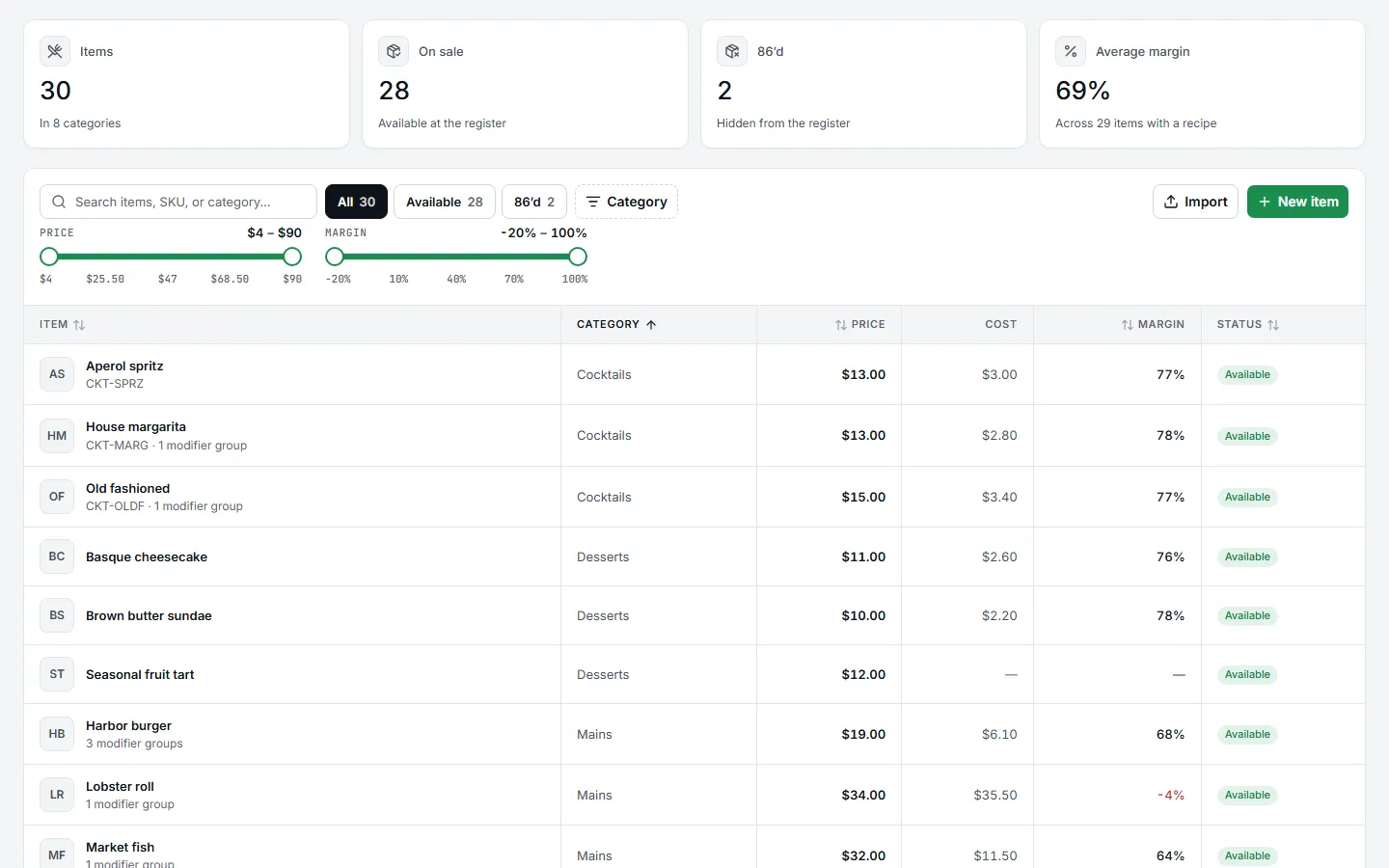Focus the search items input field
Image resolution: width=1389 pixels, height=868 pixels.
(178, 202)
